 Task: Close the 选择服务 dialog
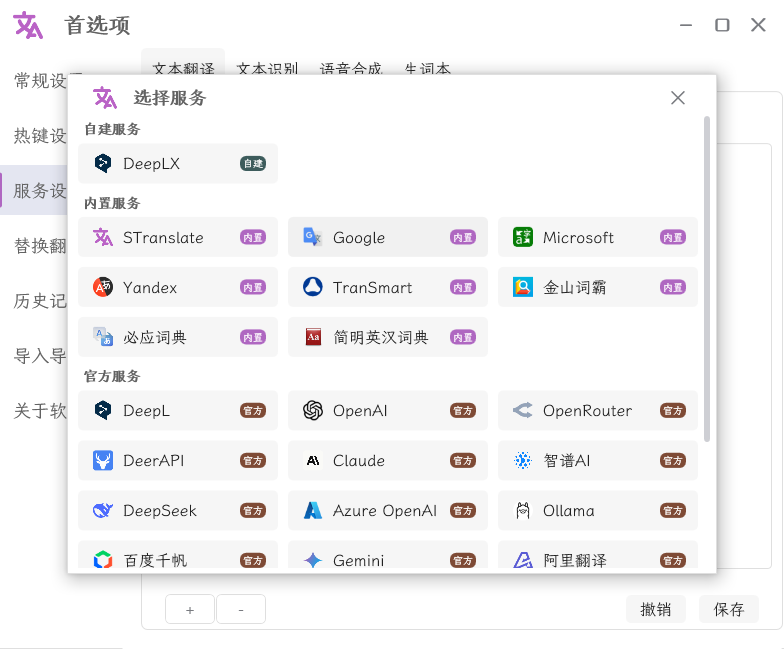coord(678,98)
